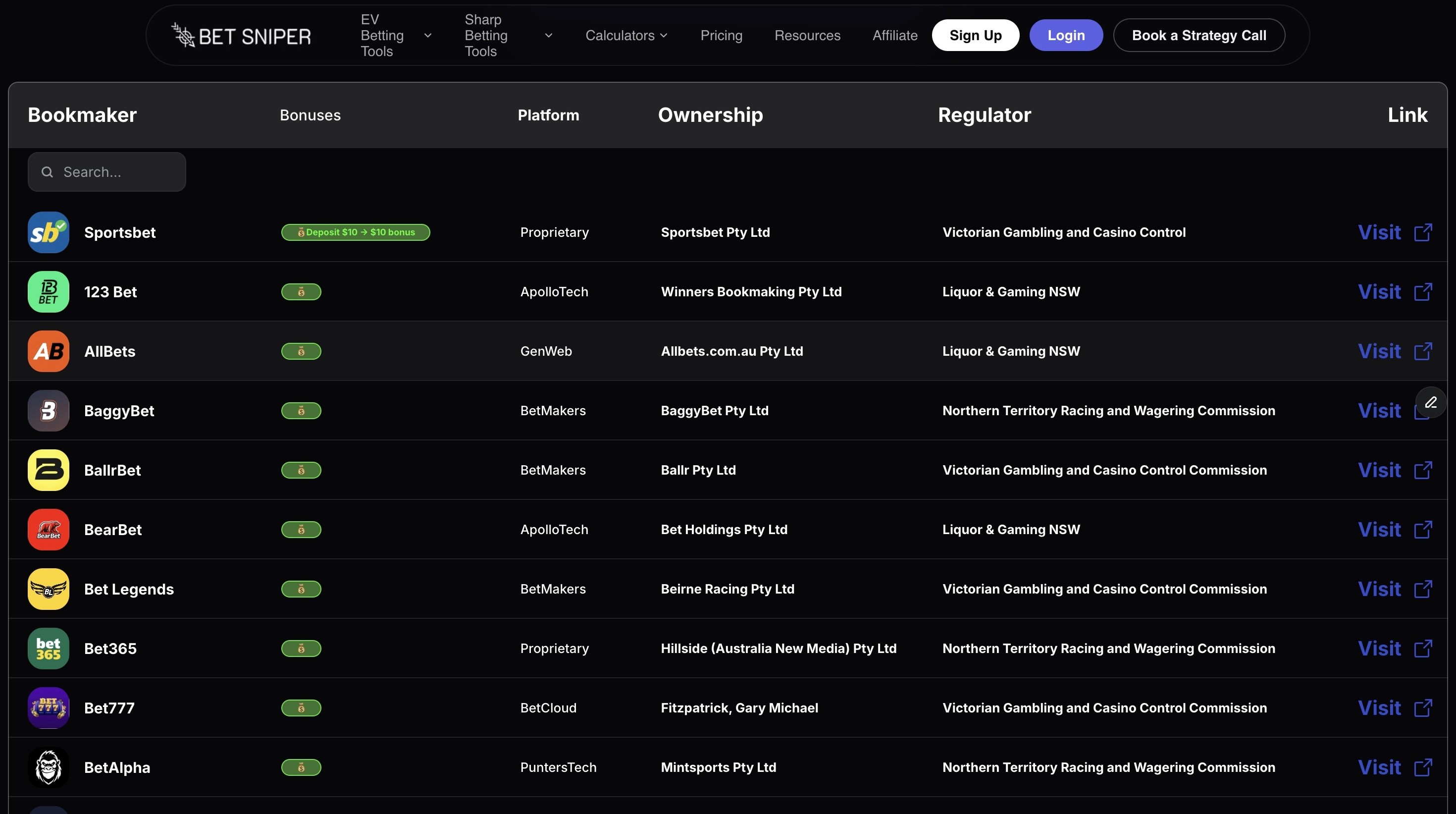Visit the BaggyBet website link
This screenshot has width=1456, height=814.
pos(1379,410)
